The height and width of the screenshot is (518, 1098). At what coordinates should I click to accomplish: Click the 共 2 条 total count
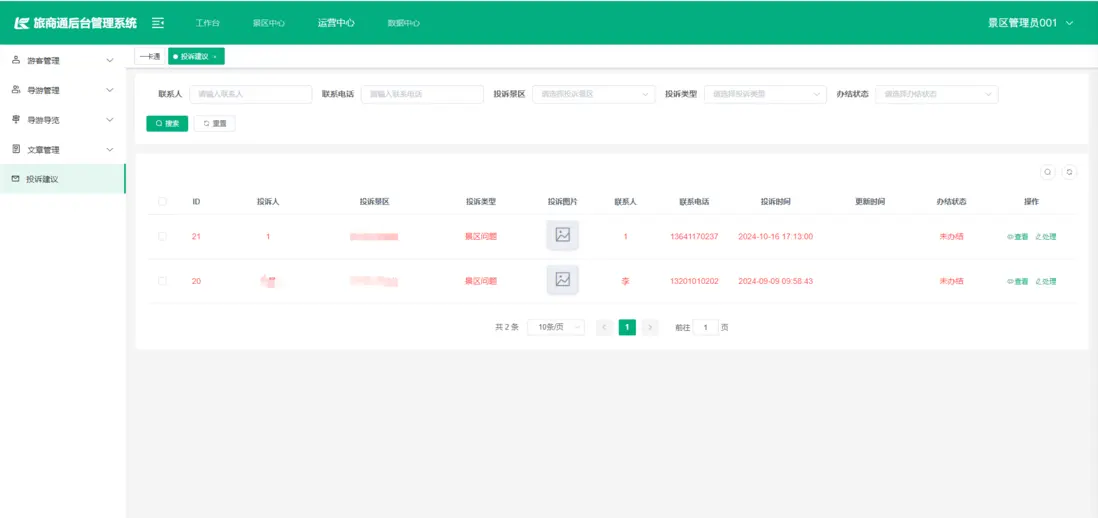[x=507, y=327]
